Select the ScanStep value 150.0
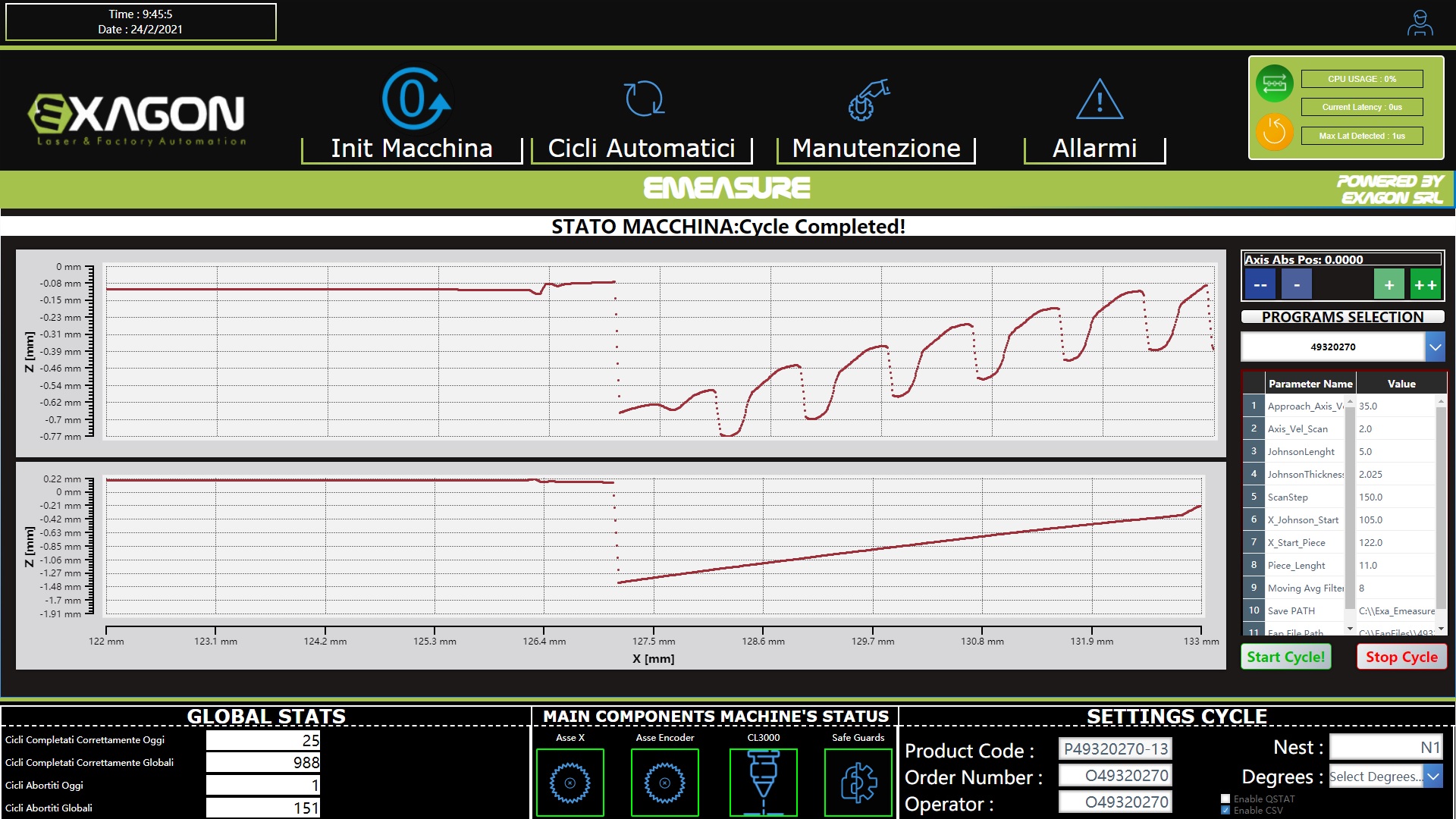 click(1395, 497)
